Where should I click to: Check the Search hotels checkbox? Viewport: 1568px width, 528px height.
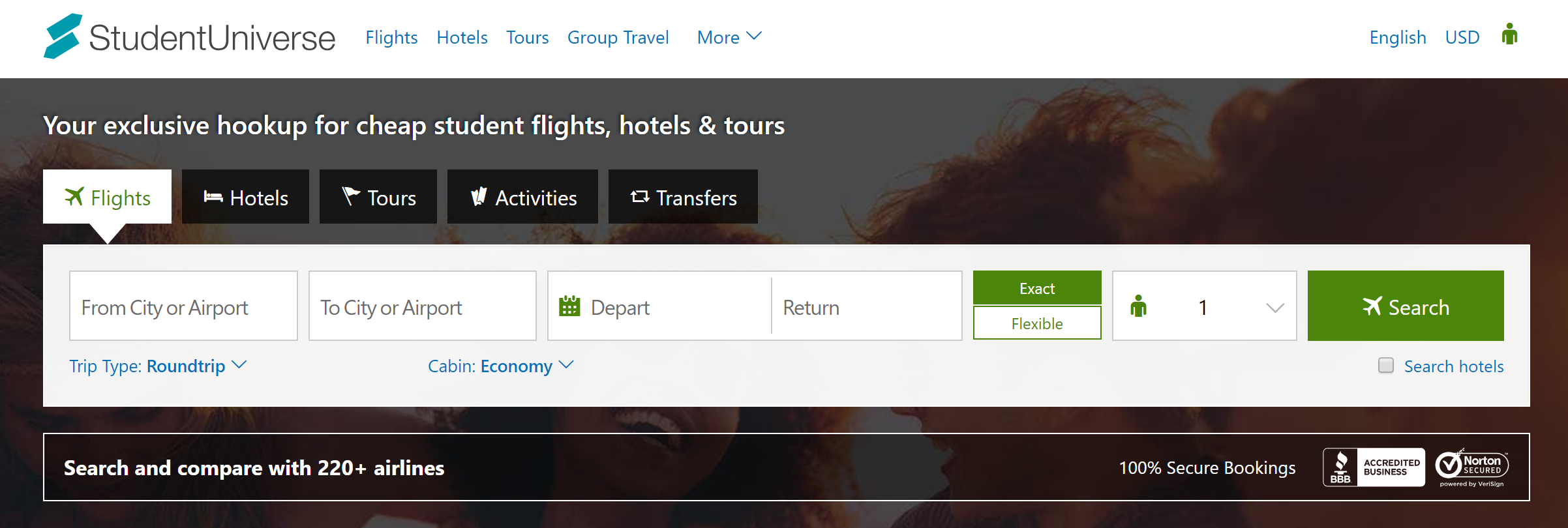click(1386, 365)
